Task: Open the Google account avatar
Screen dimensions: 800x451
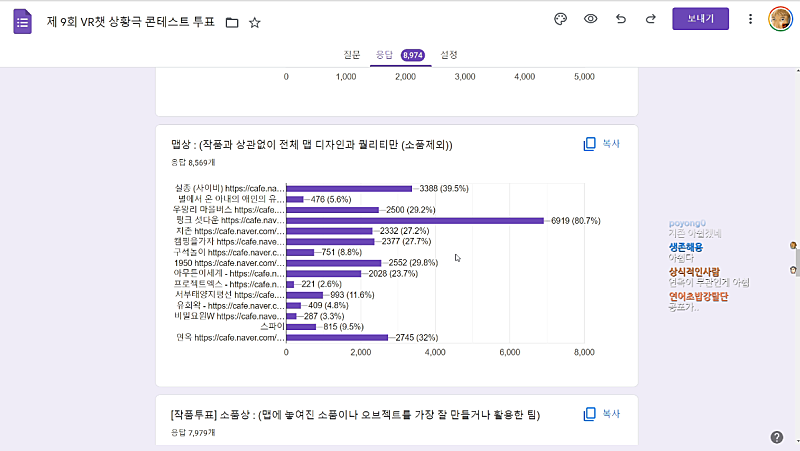Action: [780, 19]
